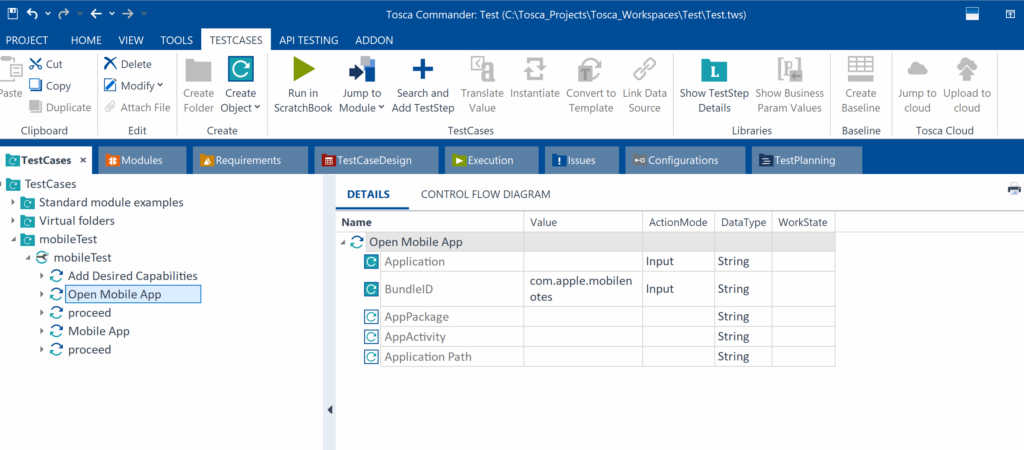Open the API TESTING ribbon tab
The width and height of the screenshot is (1024, 450).
click(309, 40)
